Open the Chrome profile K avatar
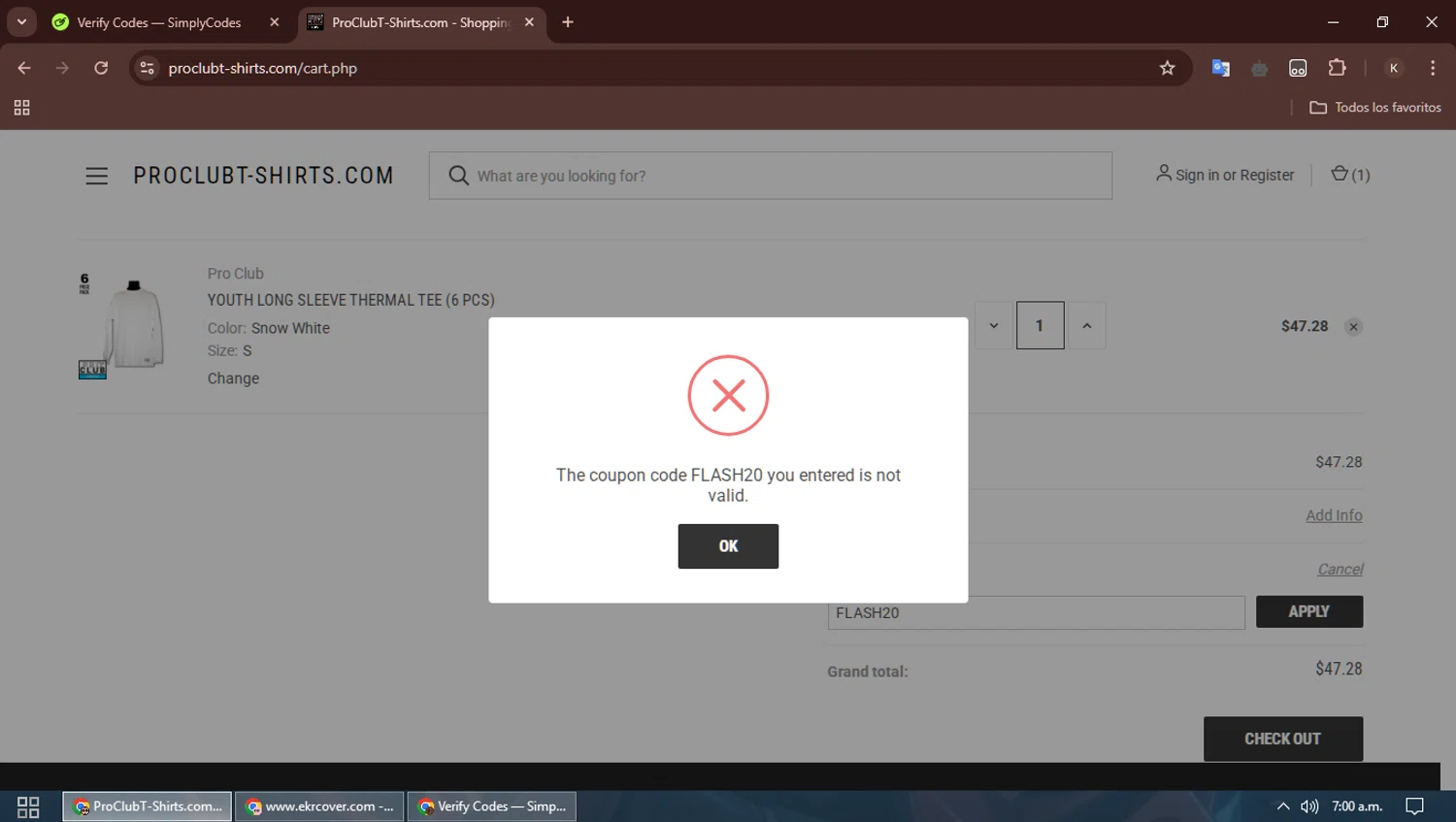 tap(1394, 68)
